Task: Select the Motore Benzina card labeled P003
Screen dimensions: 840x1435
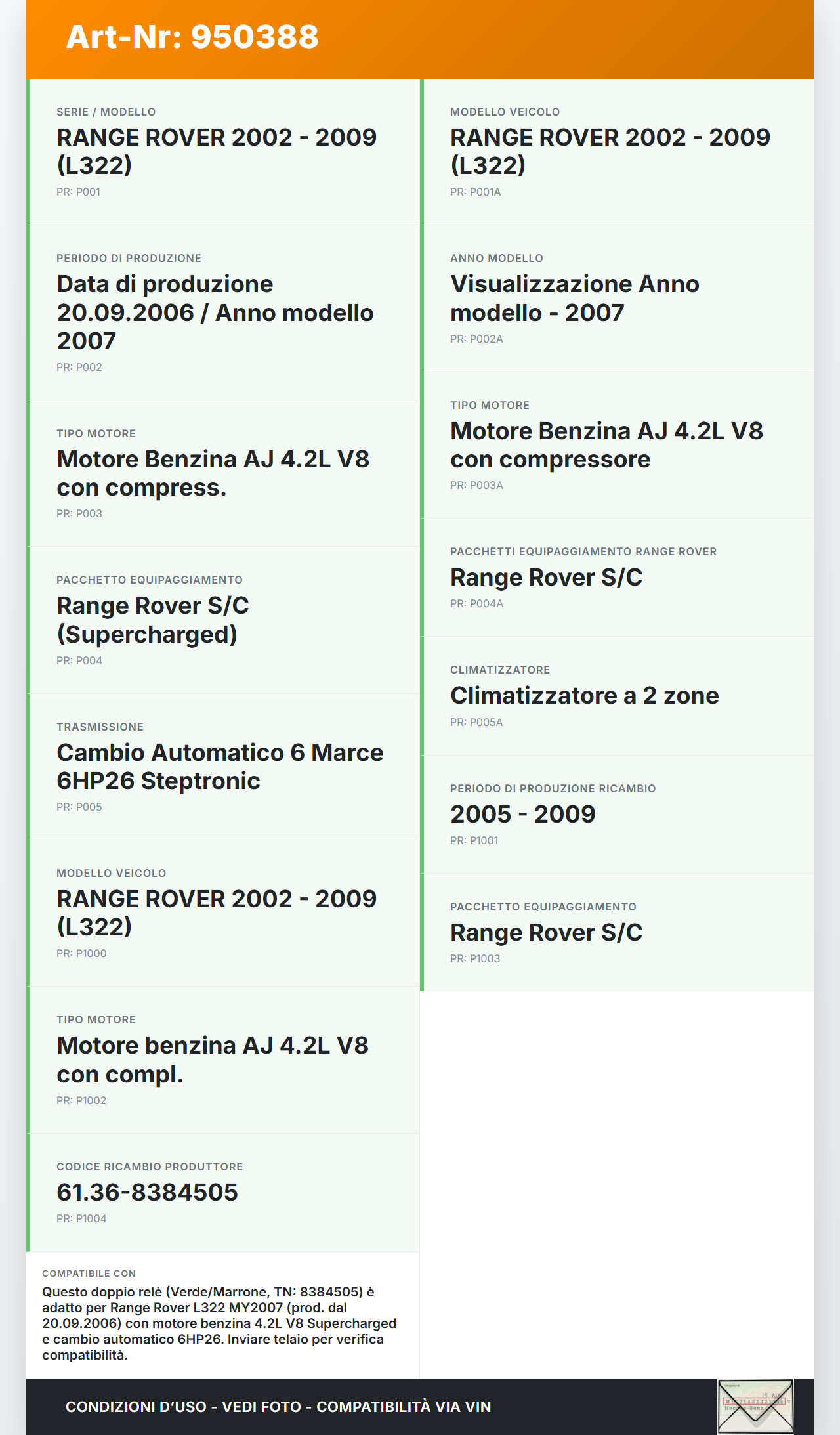Action: [x=223, y=473]
